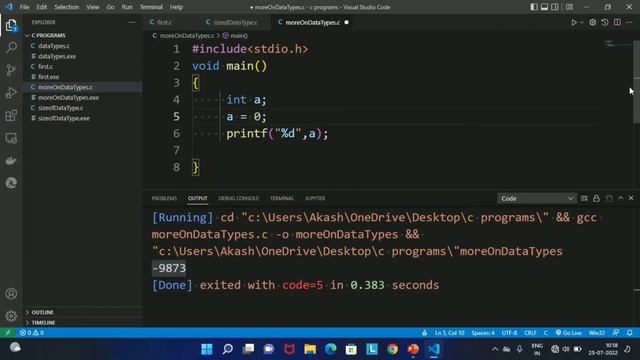Viewport: 640px width, 360px height.
Task: Open the Go menu
Action: coord(110,7)
